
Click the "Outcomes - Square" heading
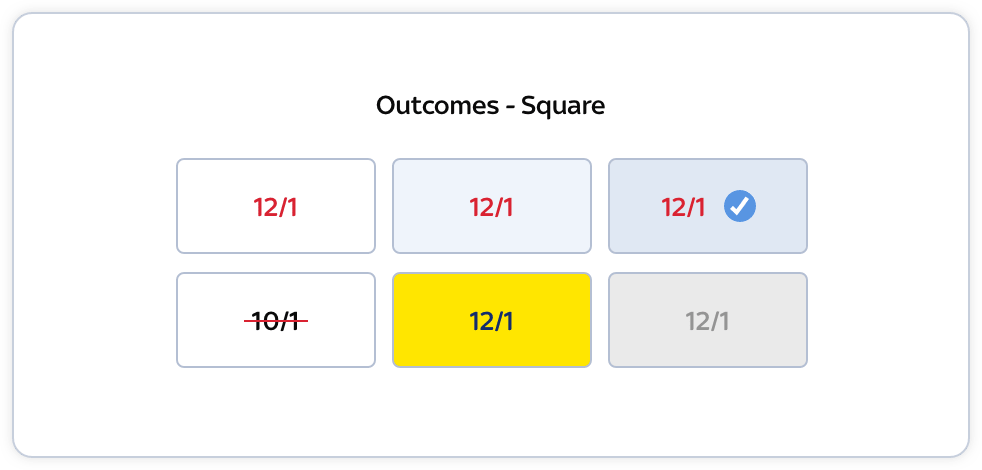[x=490, y=105]
